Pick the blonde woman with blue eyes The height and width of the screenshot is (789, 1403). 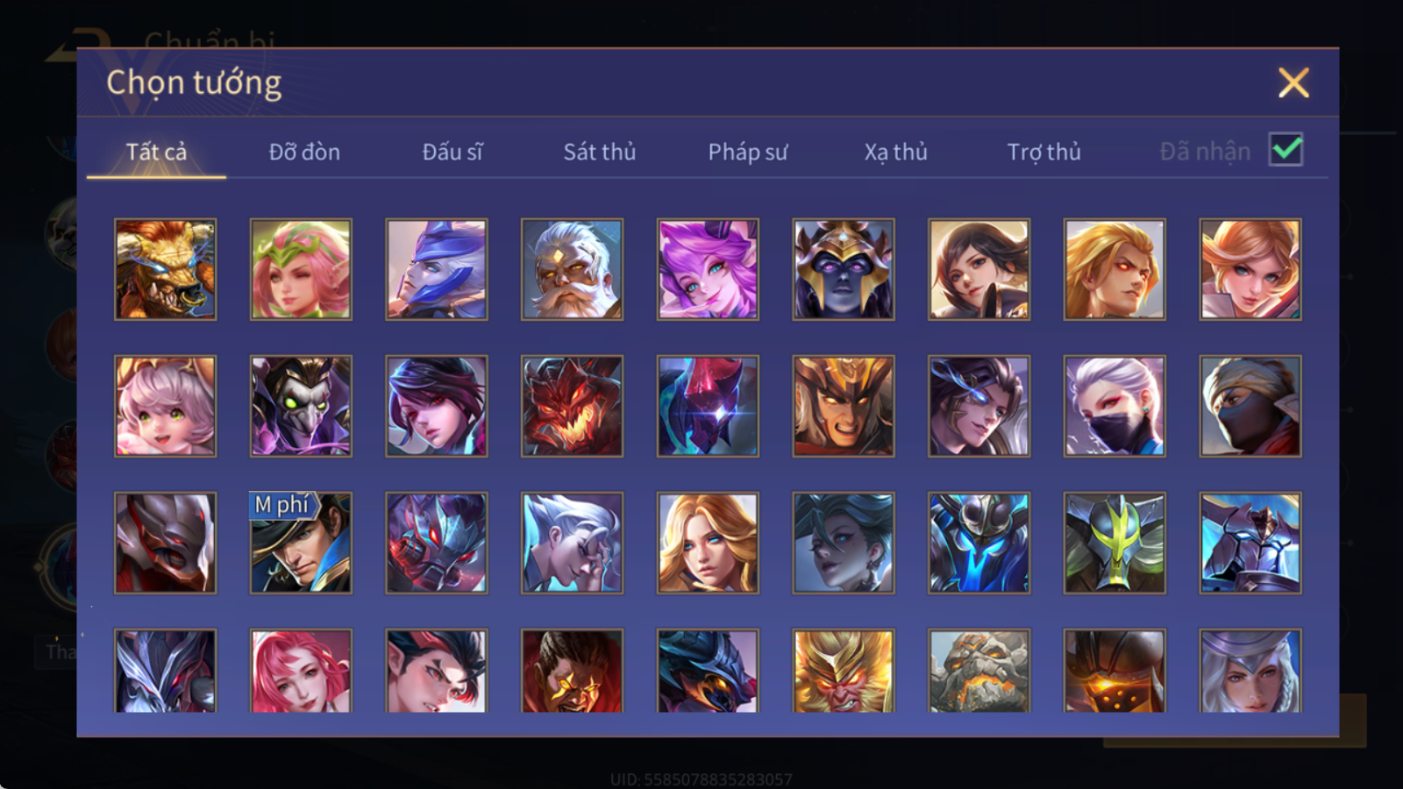[708, 543]
